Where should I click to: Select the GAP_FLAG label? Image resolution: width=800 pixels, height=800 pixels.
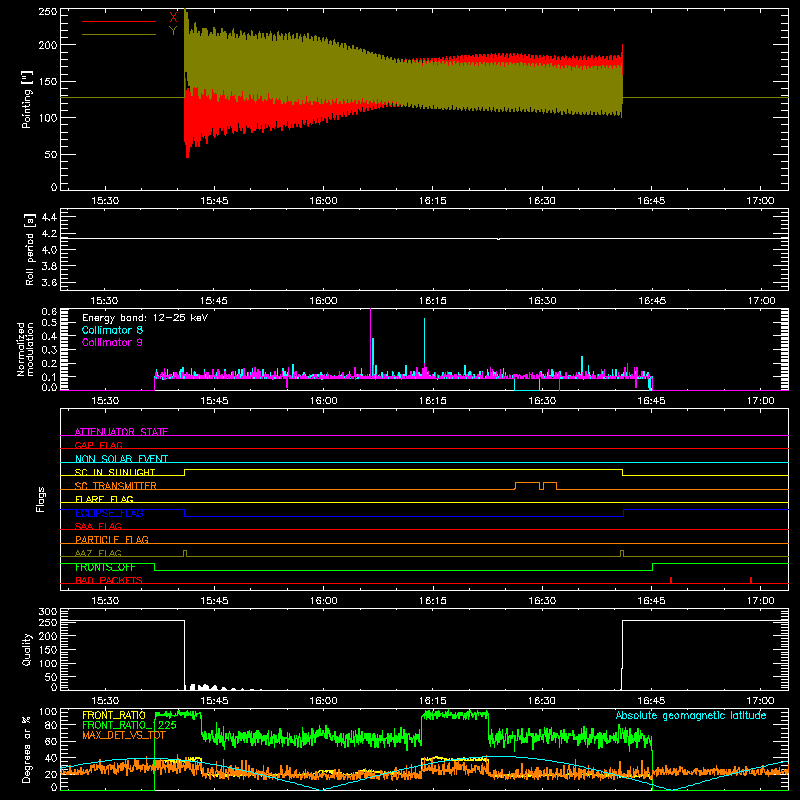[x=98, y=445]
